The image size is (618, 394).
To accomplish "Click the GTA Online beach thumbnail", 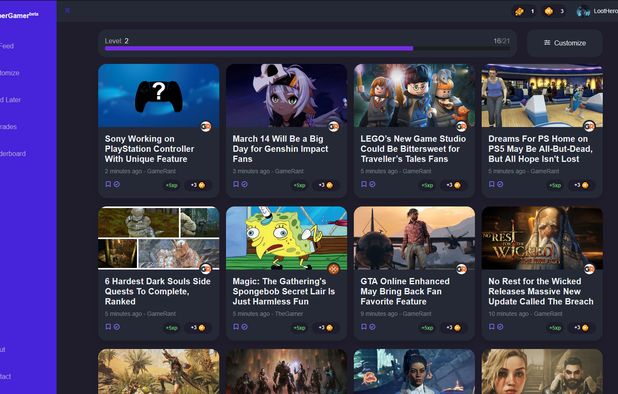I will (x=414, y=238).
